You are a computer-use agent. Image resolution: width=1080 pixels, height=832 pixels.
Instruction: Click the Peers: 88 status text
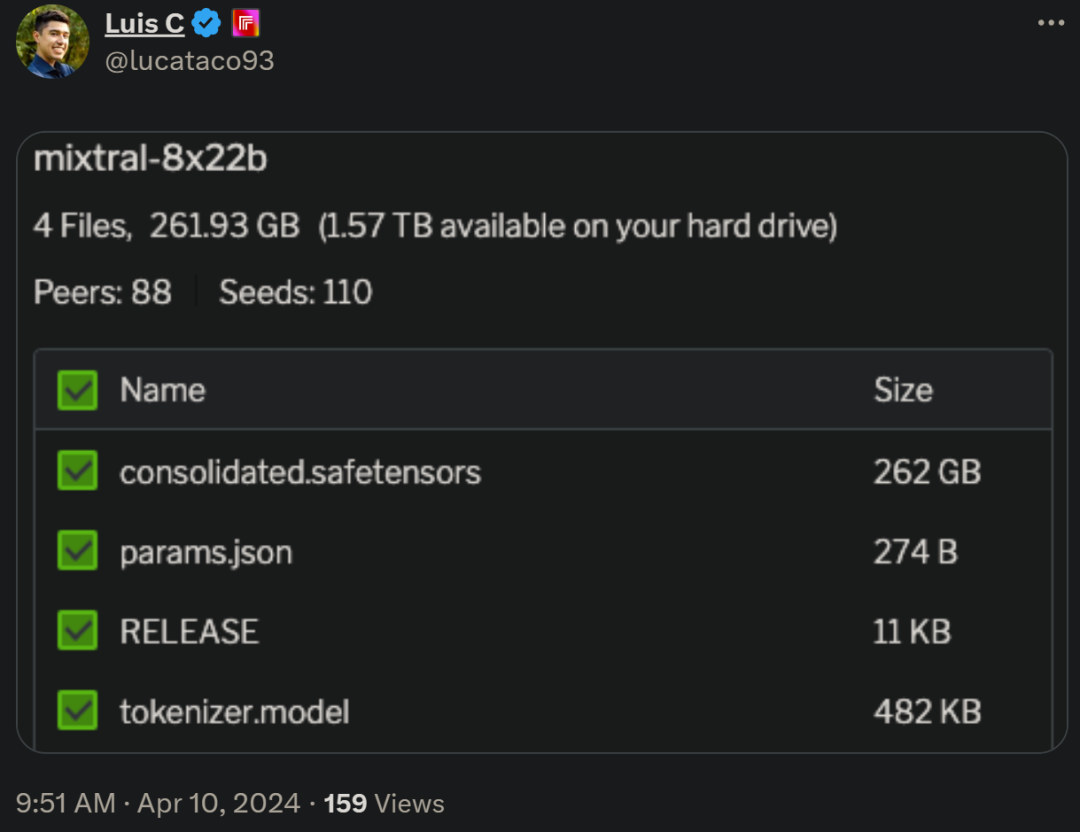point(103,292)
